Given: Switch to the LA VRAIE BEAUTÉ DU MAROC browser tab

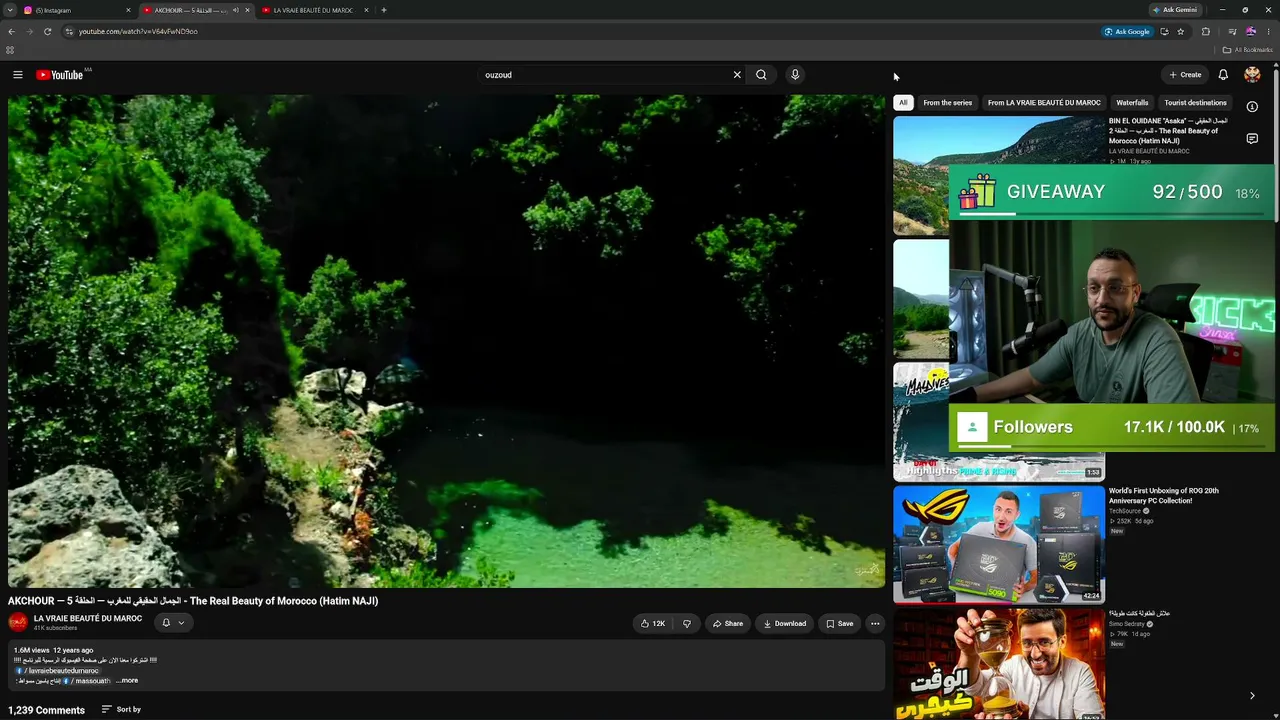Looking at the screenshot, I should [312, 10].
